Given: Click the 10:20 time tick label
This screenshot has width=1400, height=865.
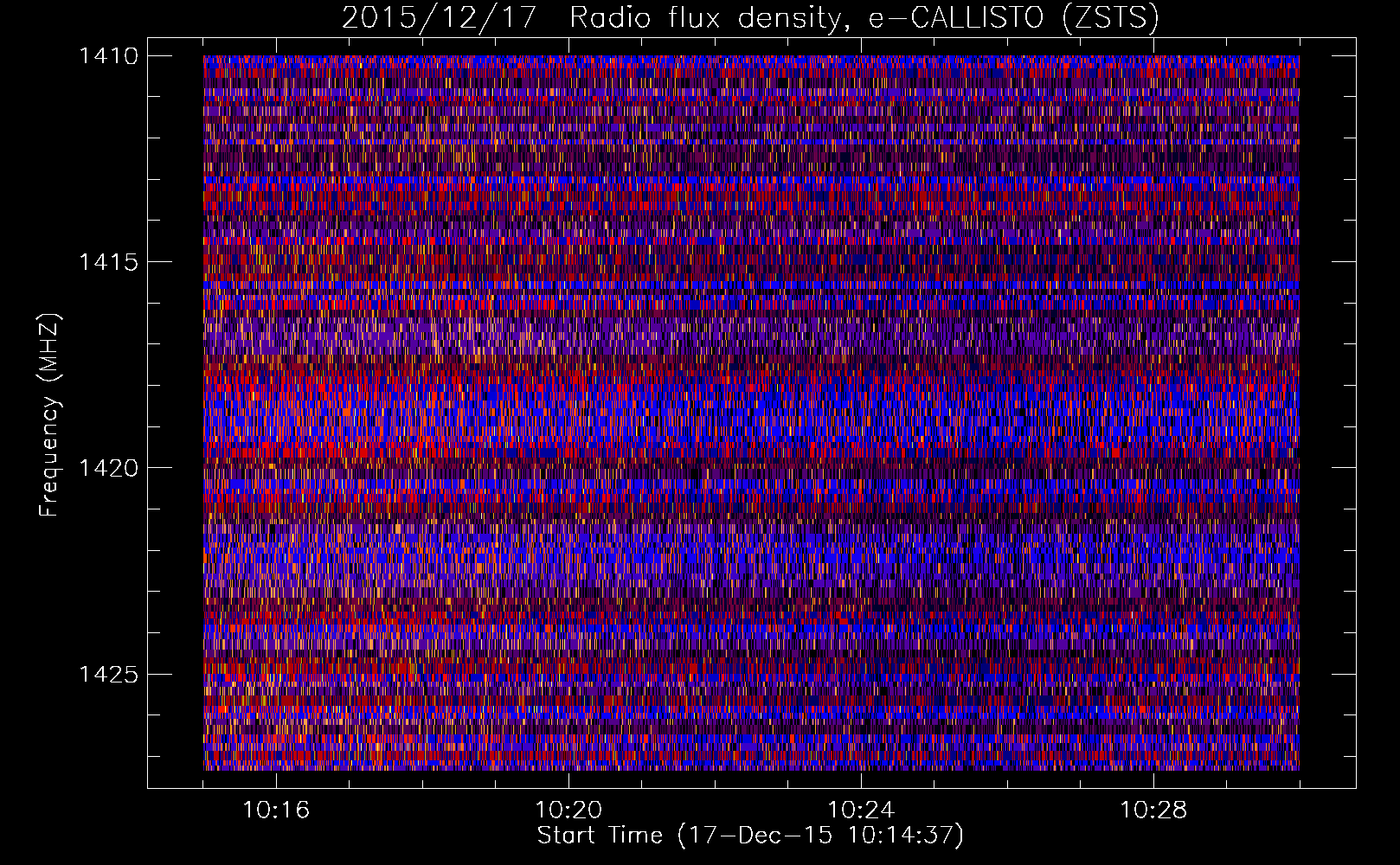Looking at the screenshot, I should (568, 811).
